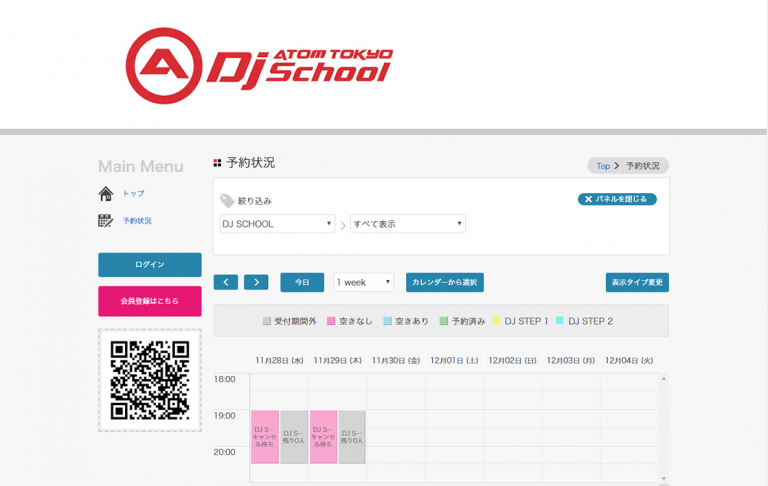Click the green 予約済み legend swatch
Image resolution: width=768 pixels, height=486 pixels.
coord(444,321)
